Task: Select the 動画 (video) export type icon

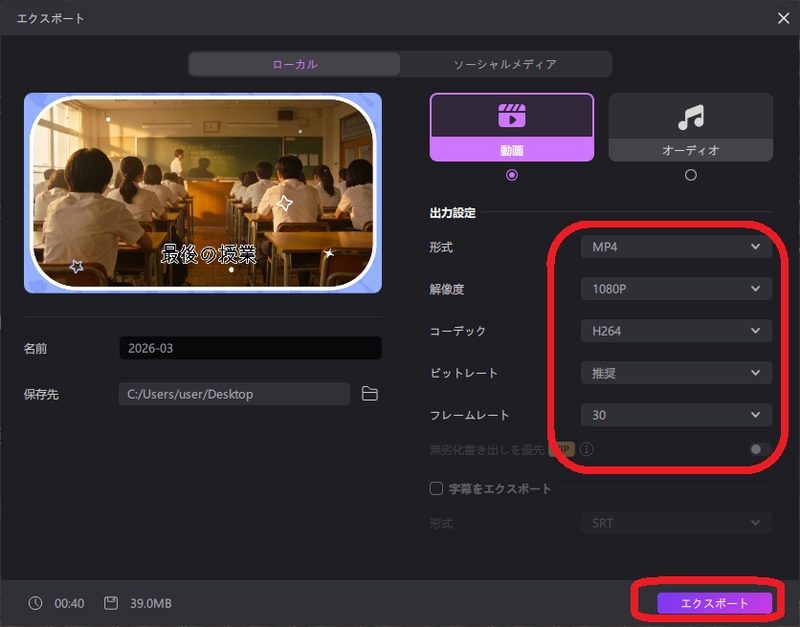Action: (x=513, y=125)
